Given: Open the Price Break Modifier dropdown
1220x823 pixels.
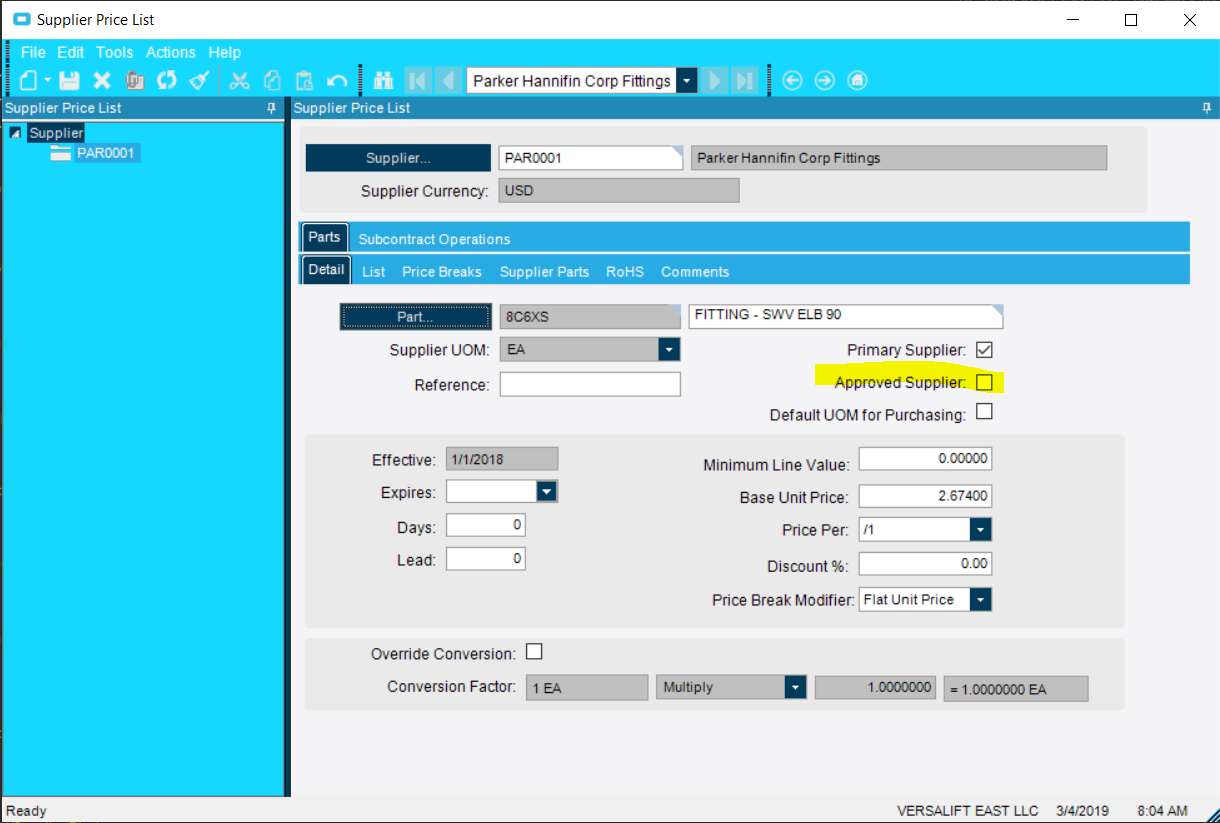Looking at the screenshot, I should pos(981,599).
